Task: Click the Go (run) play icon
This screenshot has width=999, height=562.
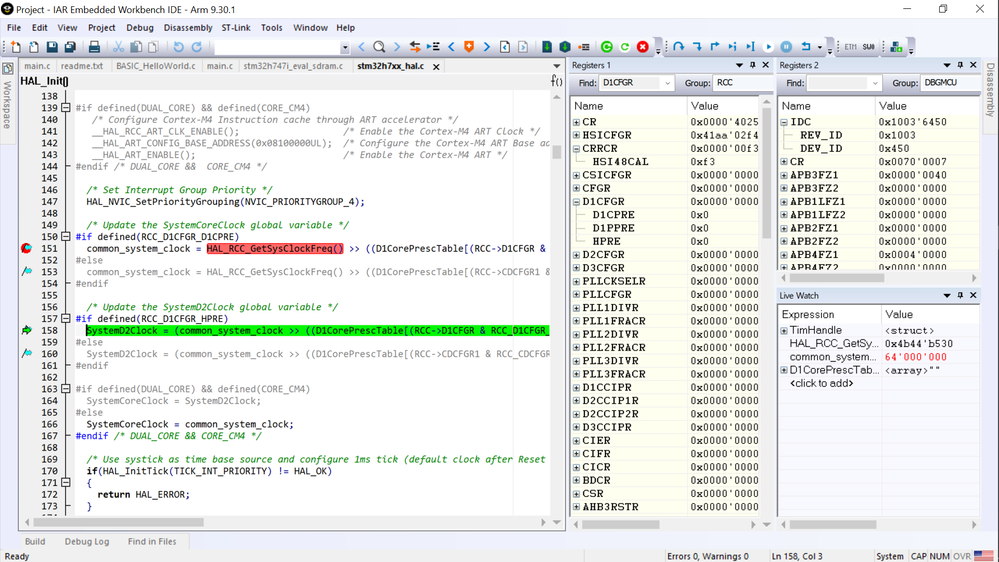Action: 768,47
